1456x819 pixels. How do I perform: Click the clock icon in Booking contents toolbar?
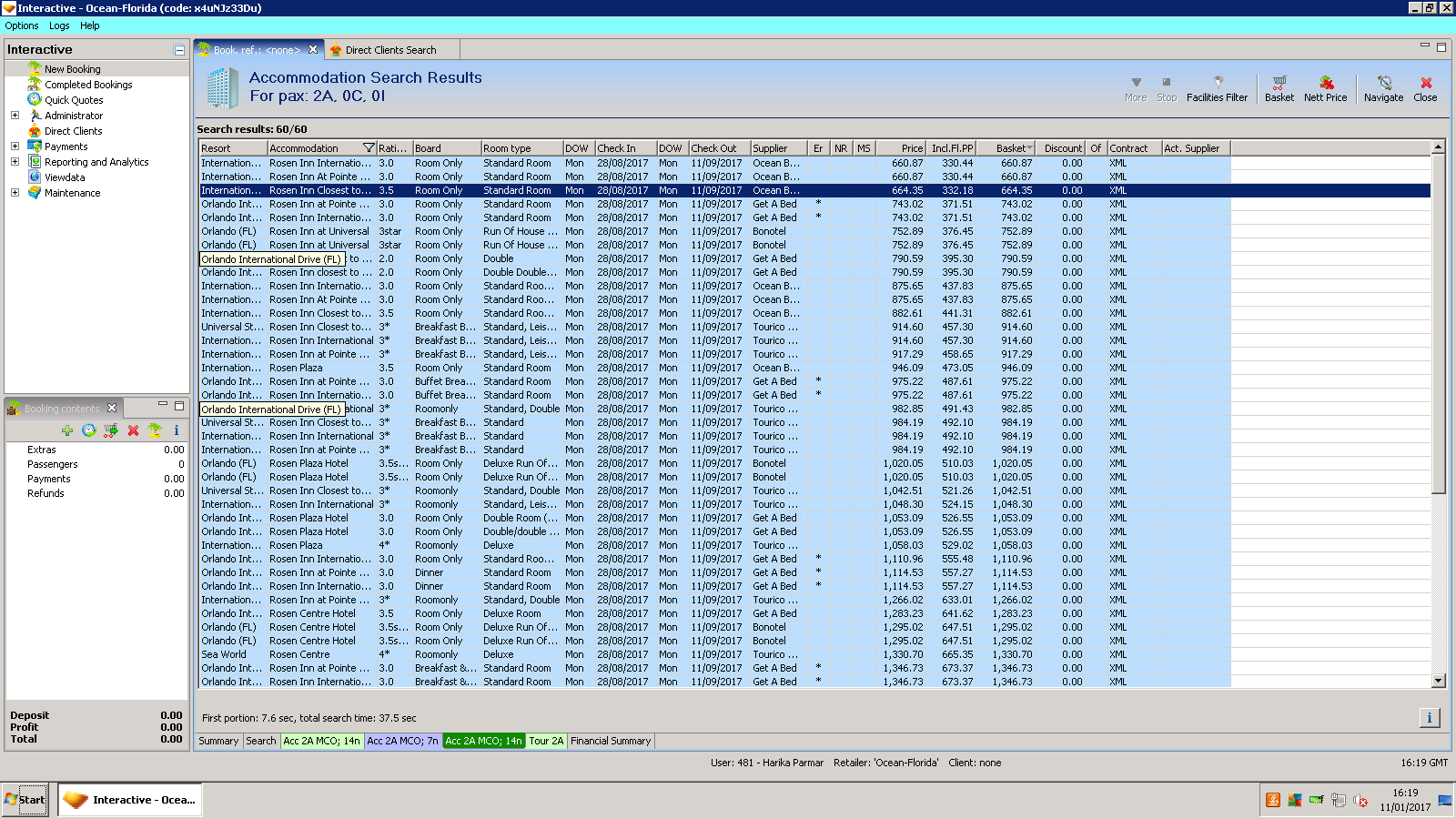coord(88,430)
